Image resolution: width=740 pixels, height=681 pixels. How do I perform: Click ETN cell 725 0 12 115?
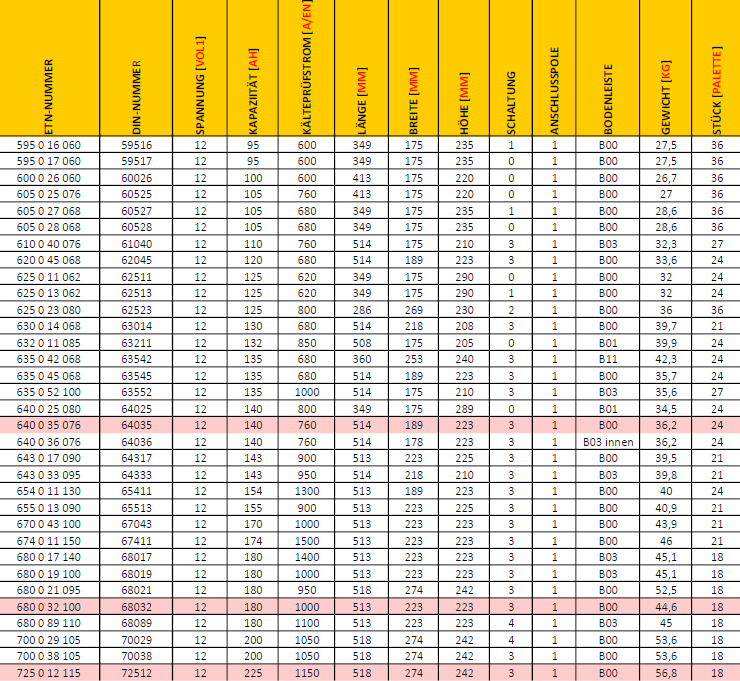[x=50, y=673]
